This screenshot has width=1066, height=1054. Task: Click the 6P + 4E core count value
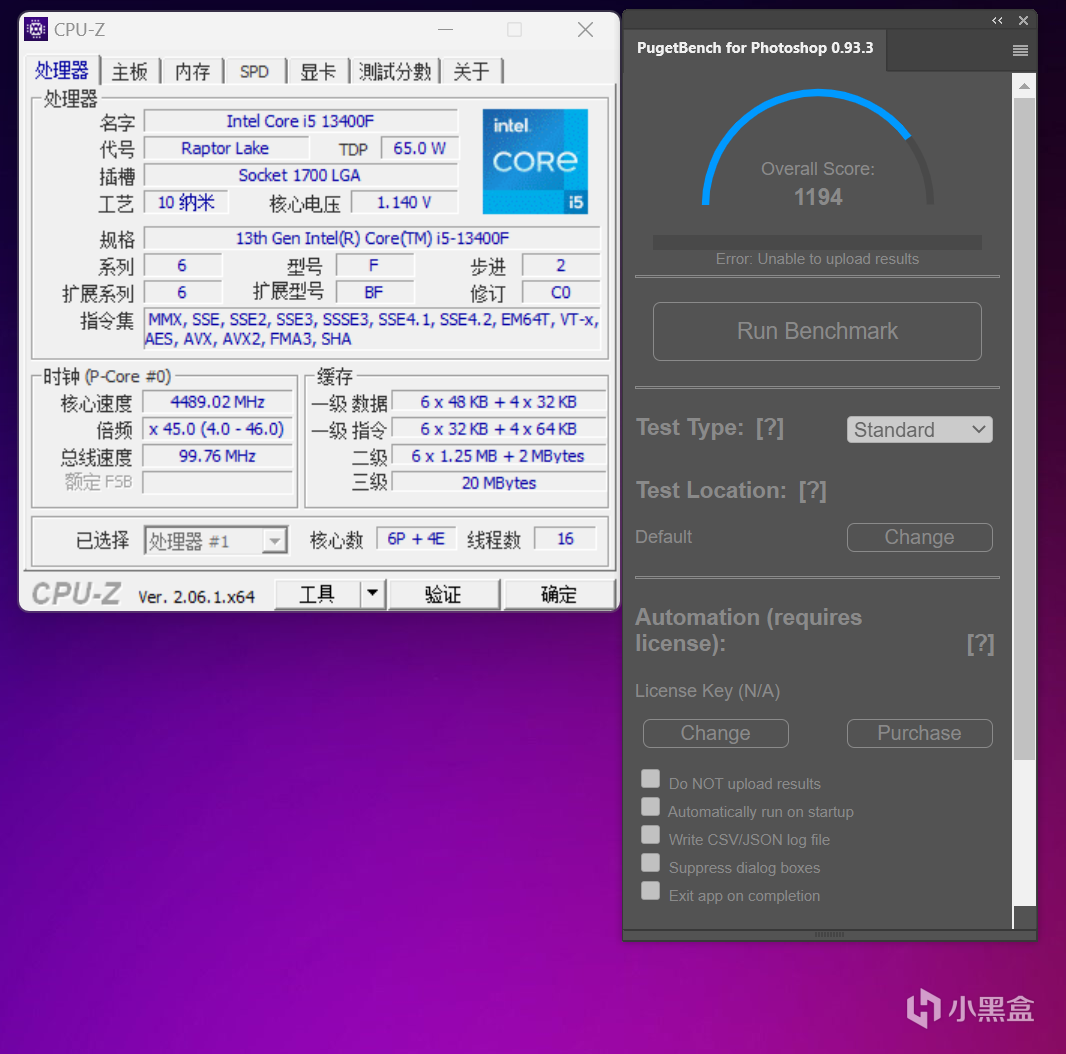coord(416,539)
